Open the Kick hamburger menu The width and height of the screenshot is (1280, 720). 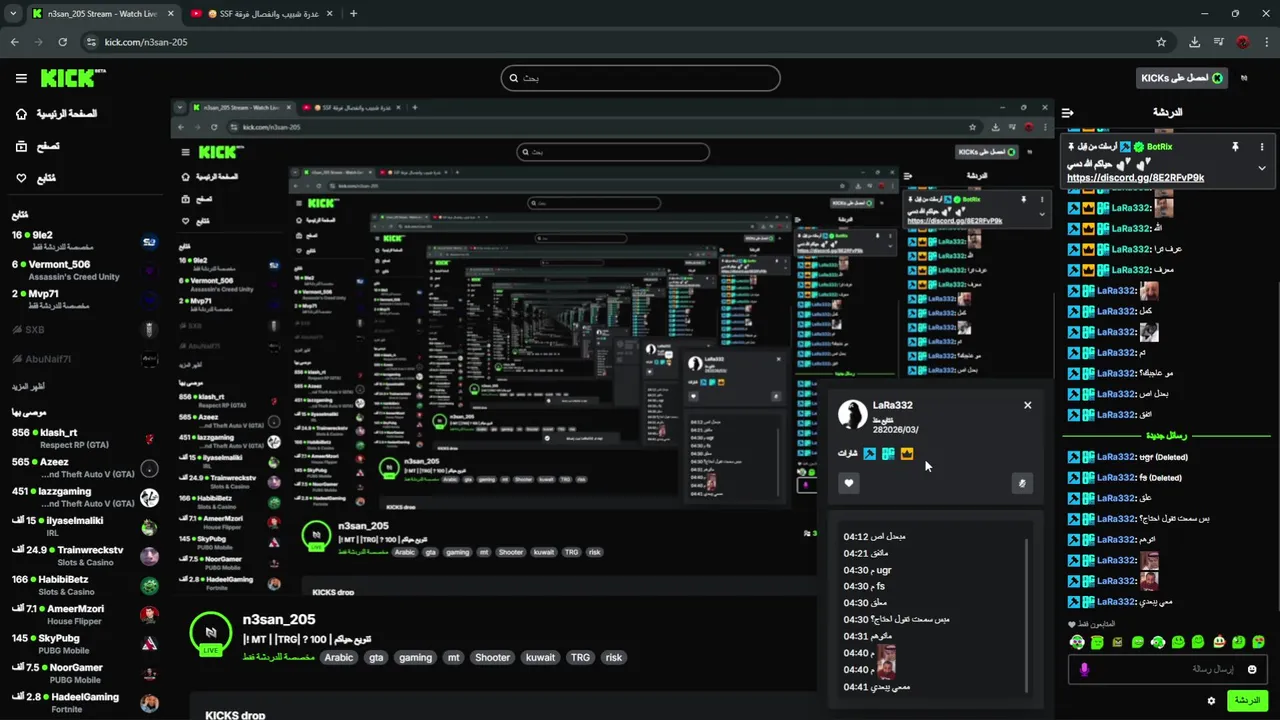[21, 78]
